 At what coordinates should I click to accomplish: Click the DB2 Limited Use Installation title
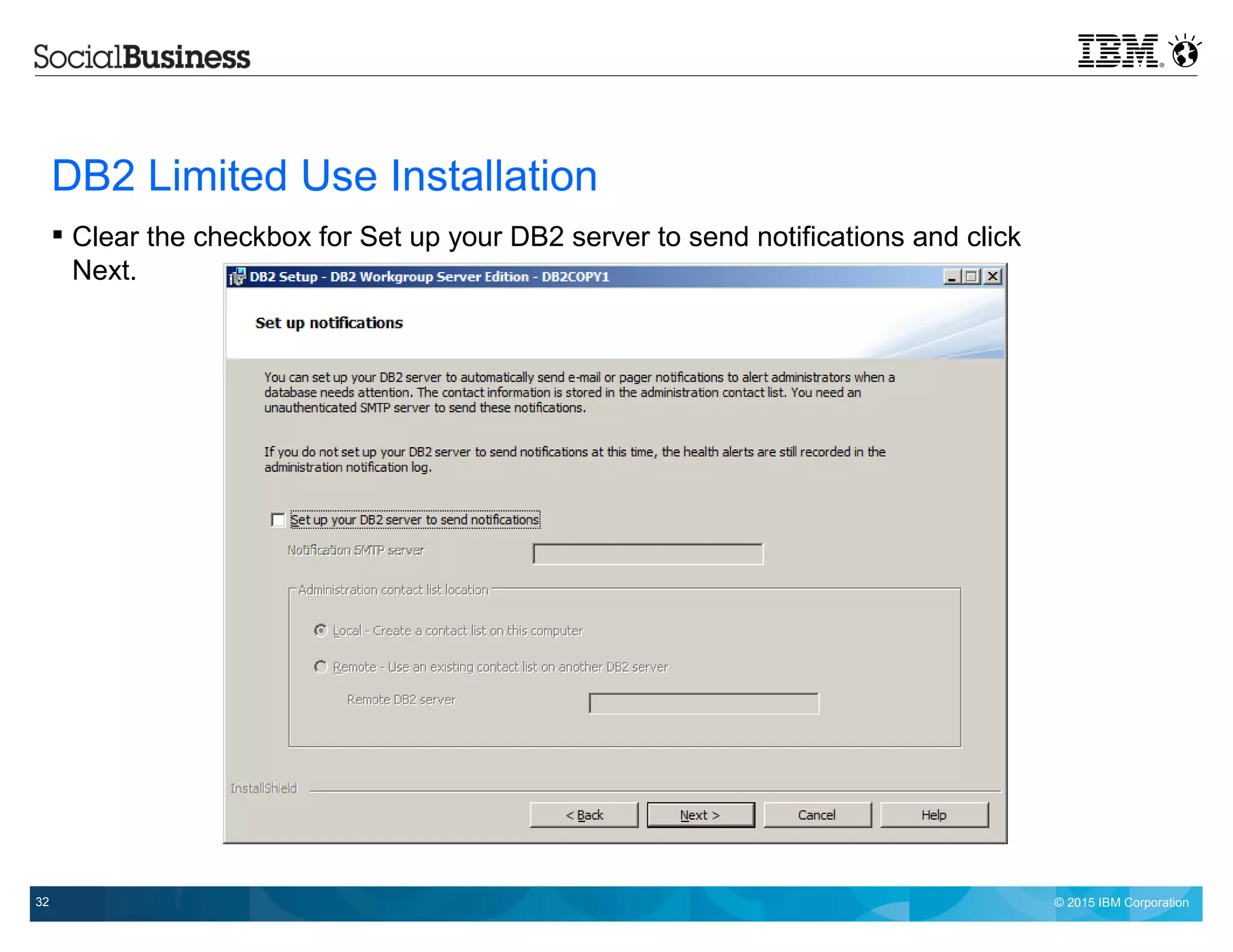click(325, 176)
